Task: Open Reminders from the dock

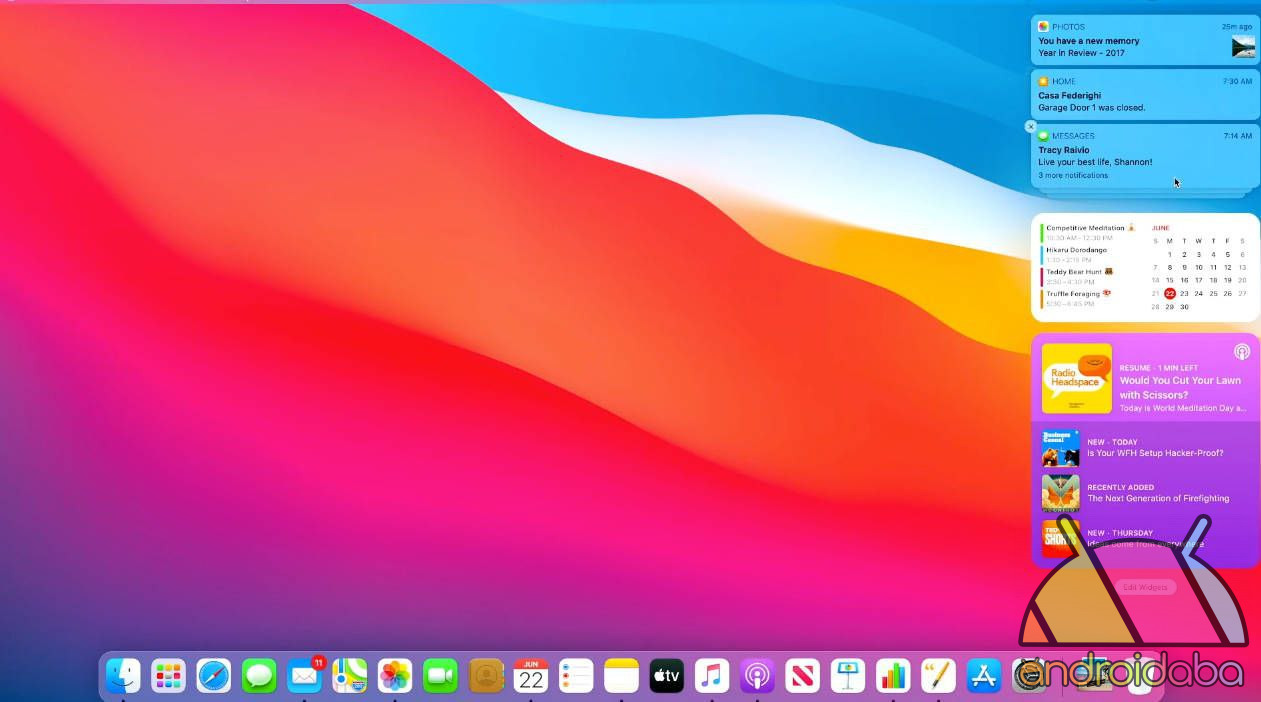Action: coord(576,676)
